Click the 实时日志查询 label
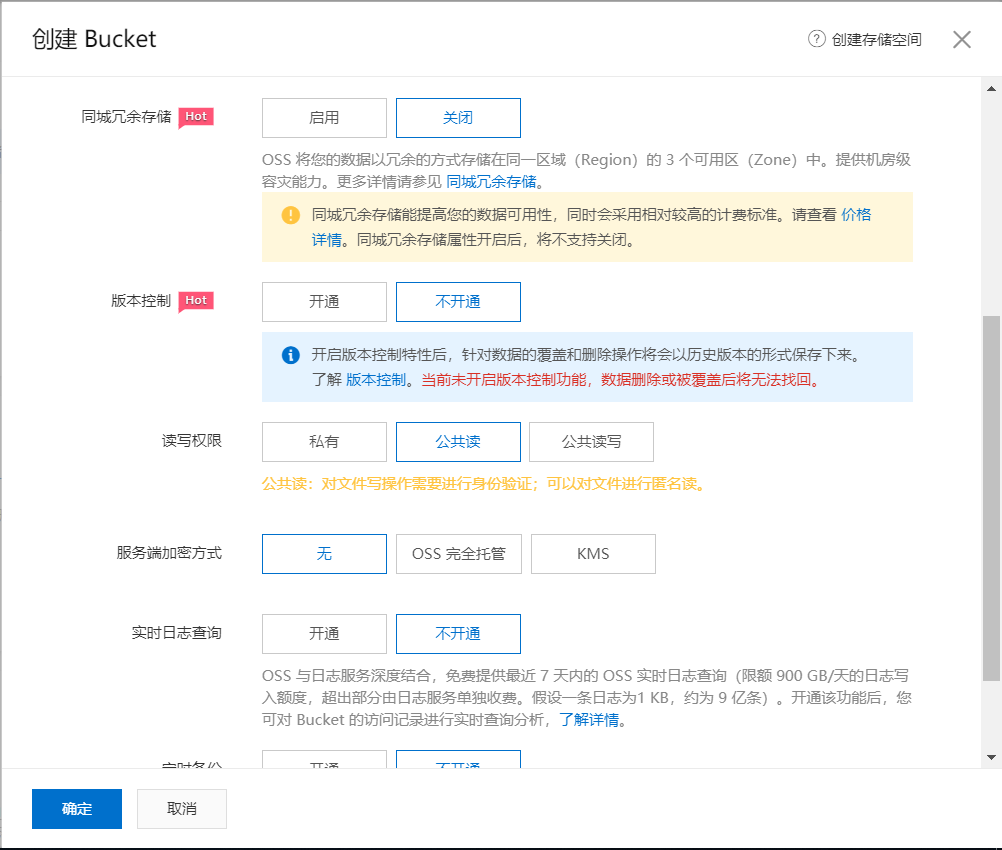Viewport: 1002px width, 850px height. click(x=176, y=633)
